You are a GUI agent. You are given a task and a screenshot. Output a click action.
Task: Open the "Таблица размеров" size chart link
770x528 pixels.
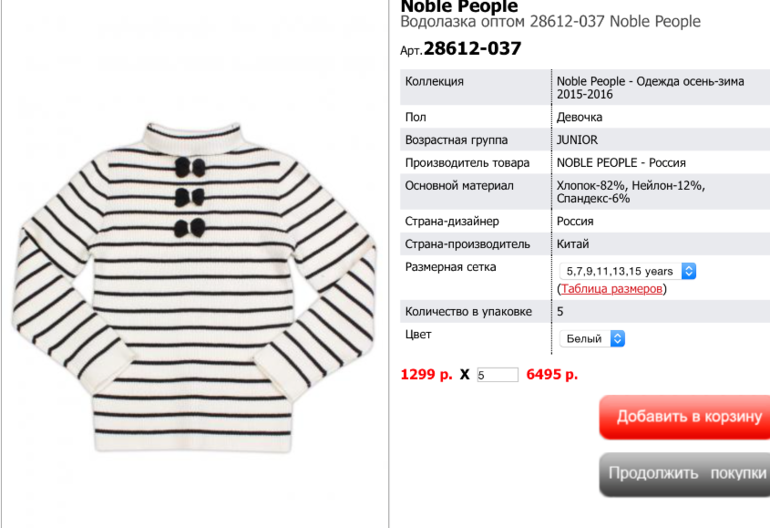click(612, 289)
